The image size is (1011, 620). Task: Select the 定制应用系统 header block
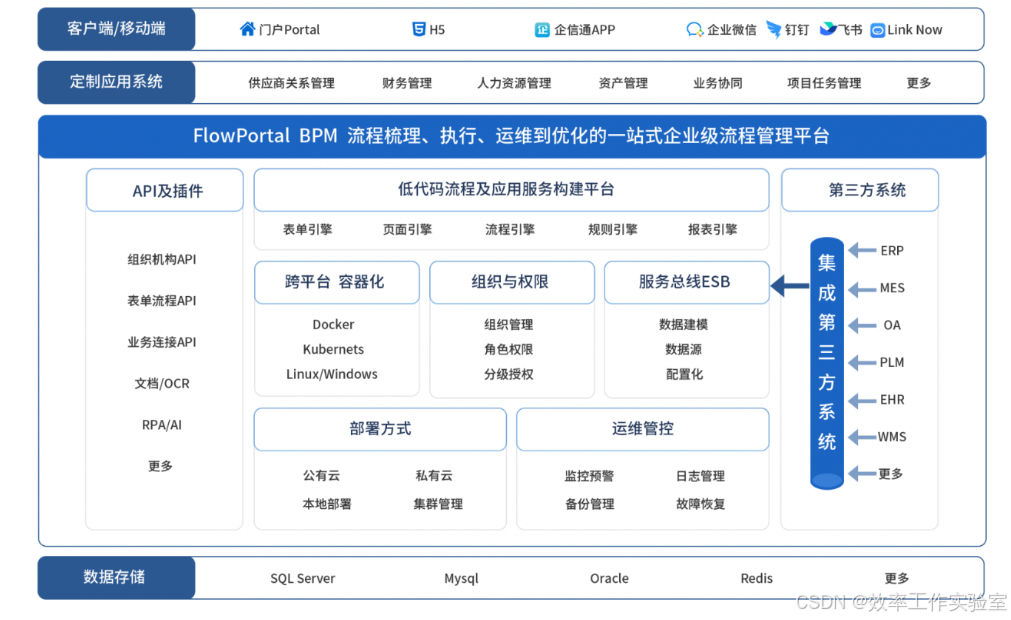click(116, 82)
